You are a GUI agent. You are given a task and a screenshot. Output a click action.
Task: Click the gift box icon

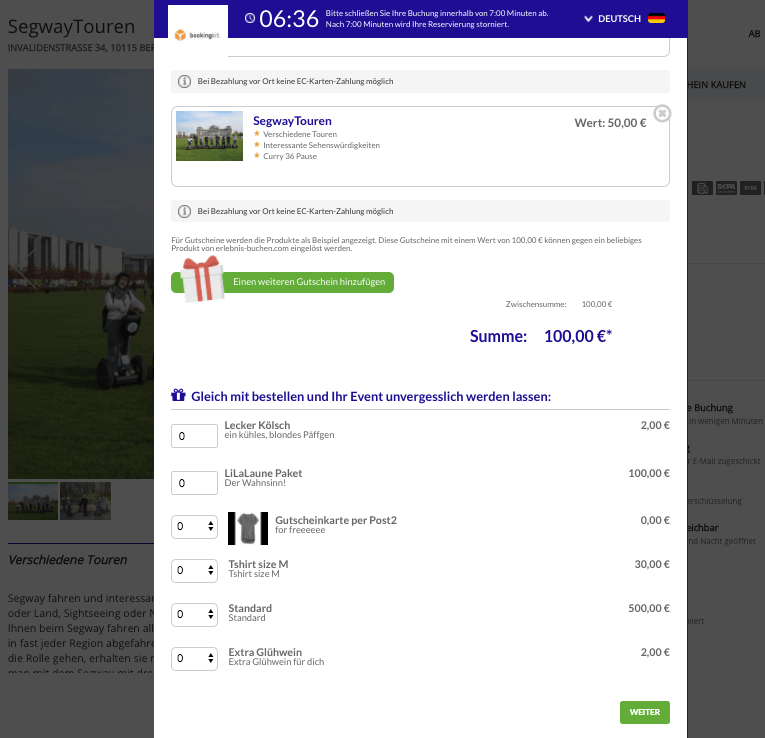click(x=201, y=279)
